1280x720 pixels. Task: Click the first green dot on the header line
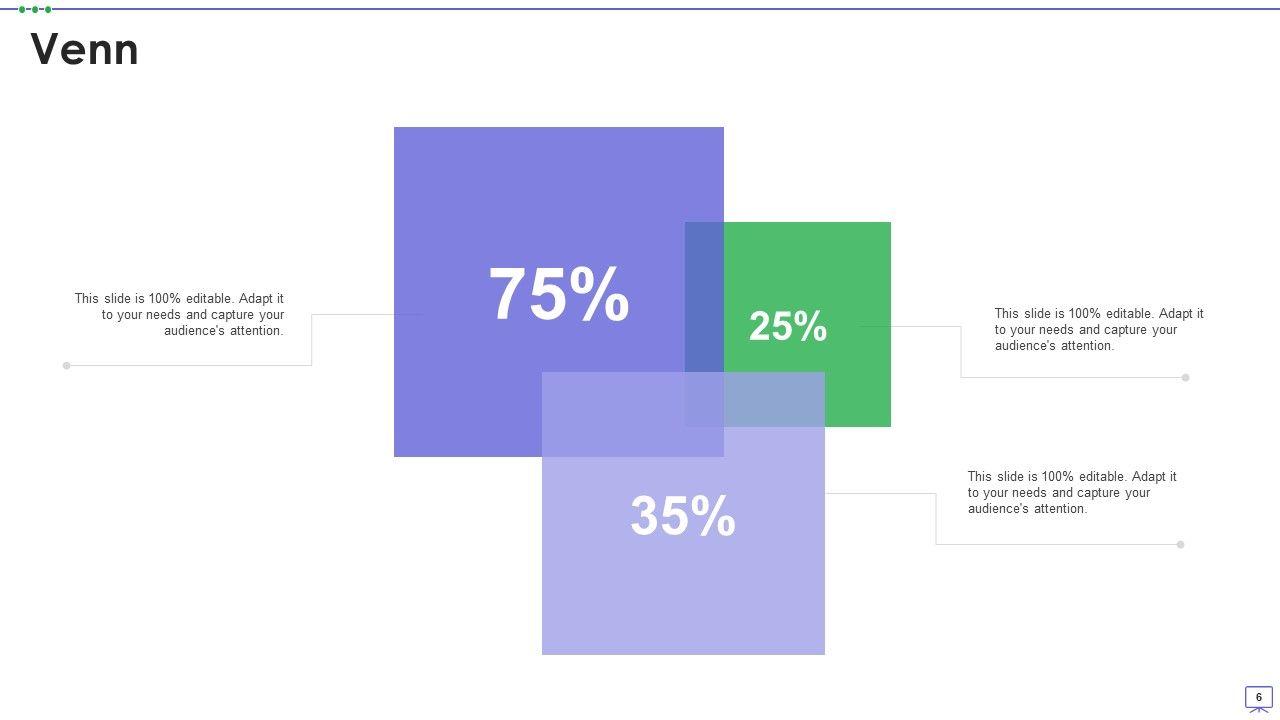coord(22,9)
